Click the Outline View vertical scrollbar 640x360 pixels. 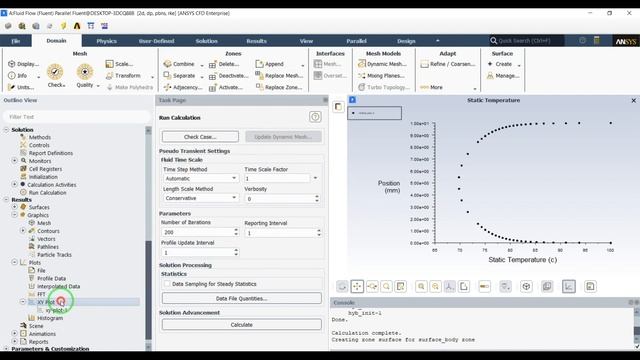149,238
